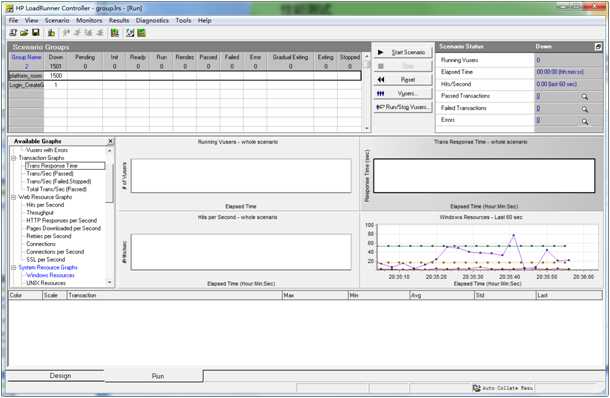Select Hits per Second in graph tree
Viewport: 610px width, 398px height.
tap(45, 205)
